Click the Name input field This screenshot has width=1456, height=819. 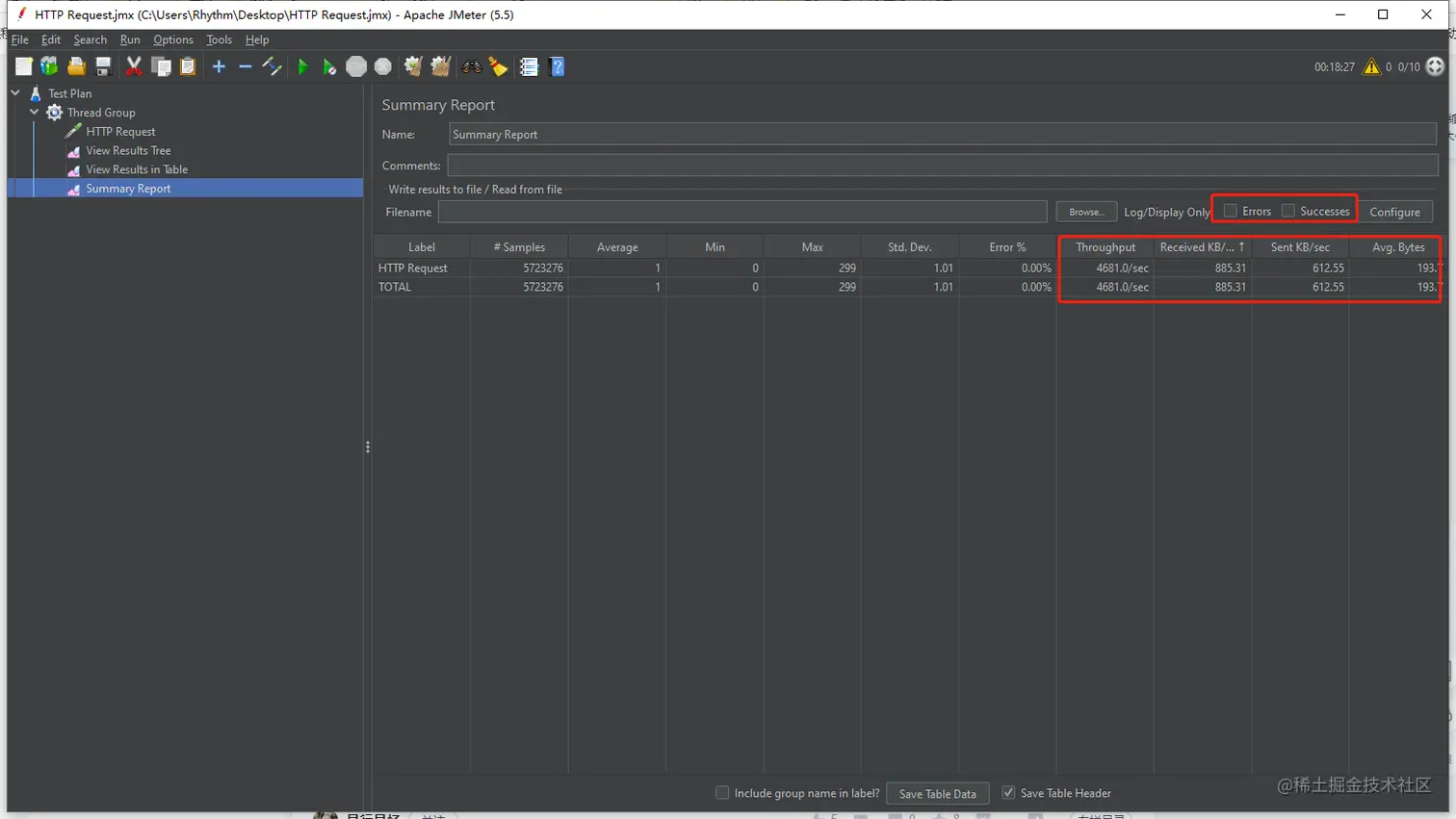942,135
